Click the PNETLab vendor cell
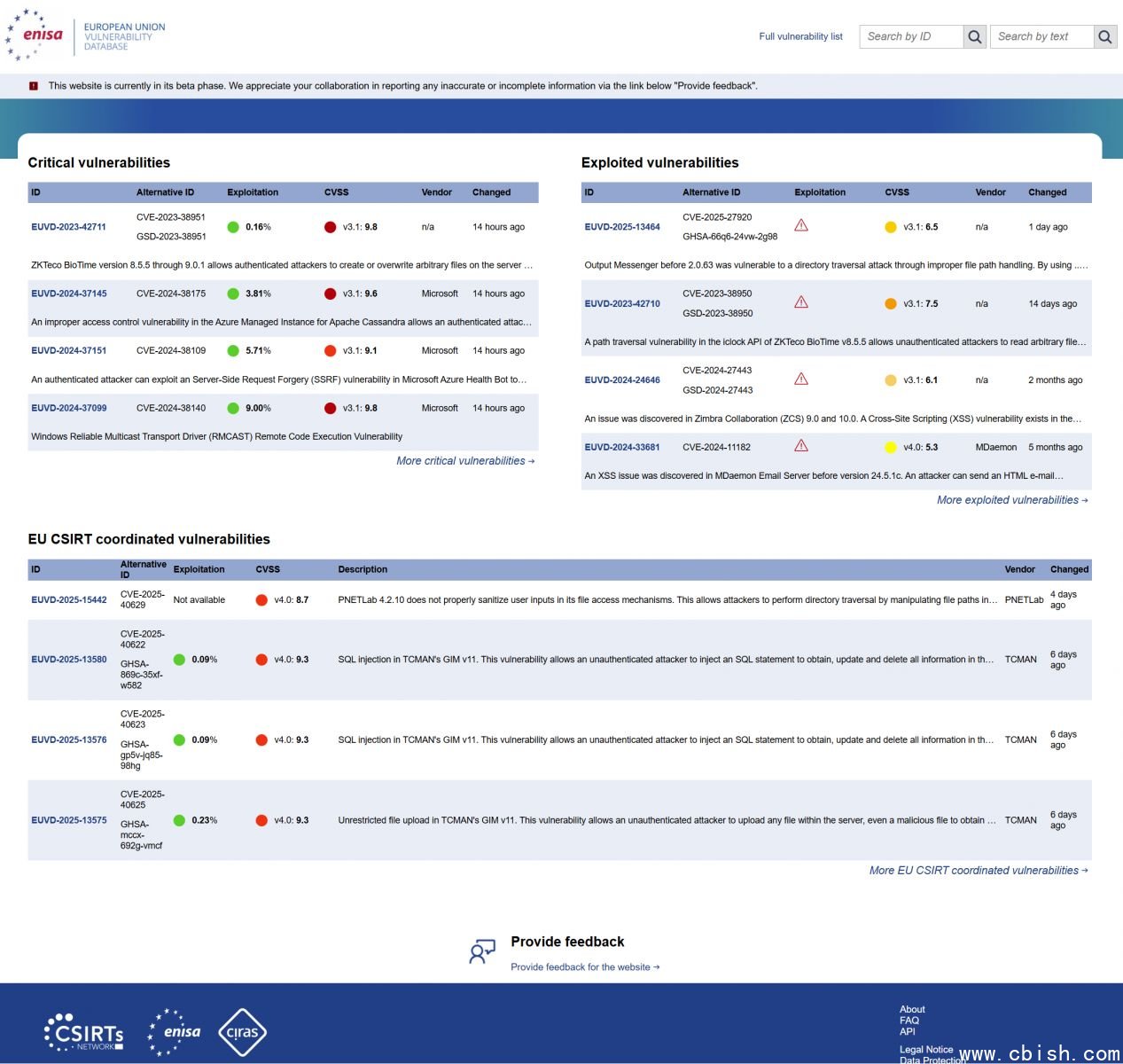 point(1024,600)
